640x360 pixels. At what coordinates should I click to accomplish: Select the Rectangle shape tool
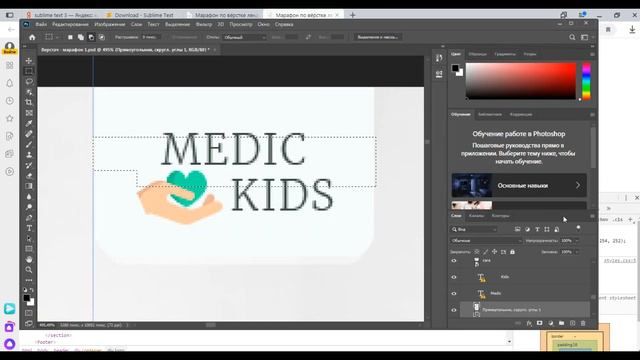click(29, 249)
